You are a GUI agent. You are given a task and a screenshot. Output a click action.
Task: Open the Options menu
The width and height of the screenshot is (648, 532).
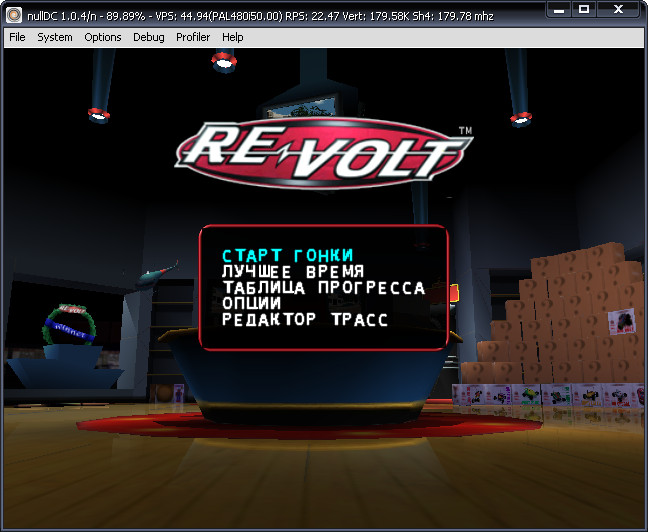pyautogui.click(x=103, y=37)
